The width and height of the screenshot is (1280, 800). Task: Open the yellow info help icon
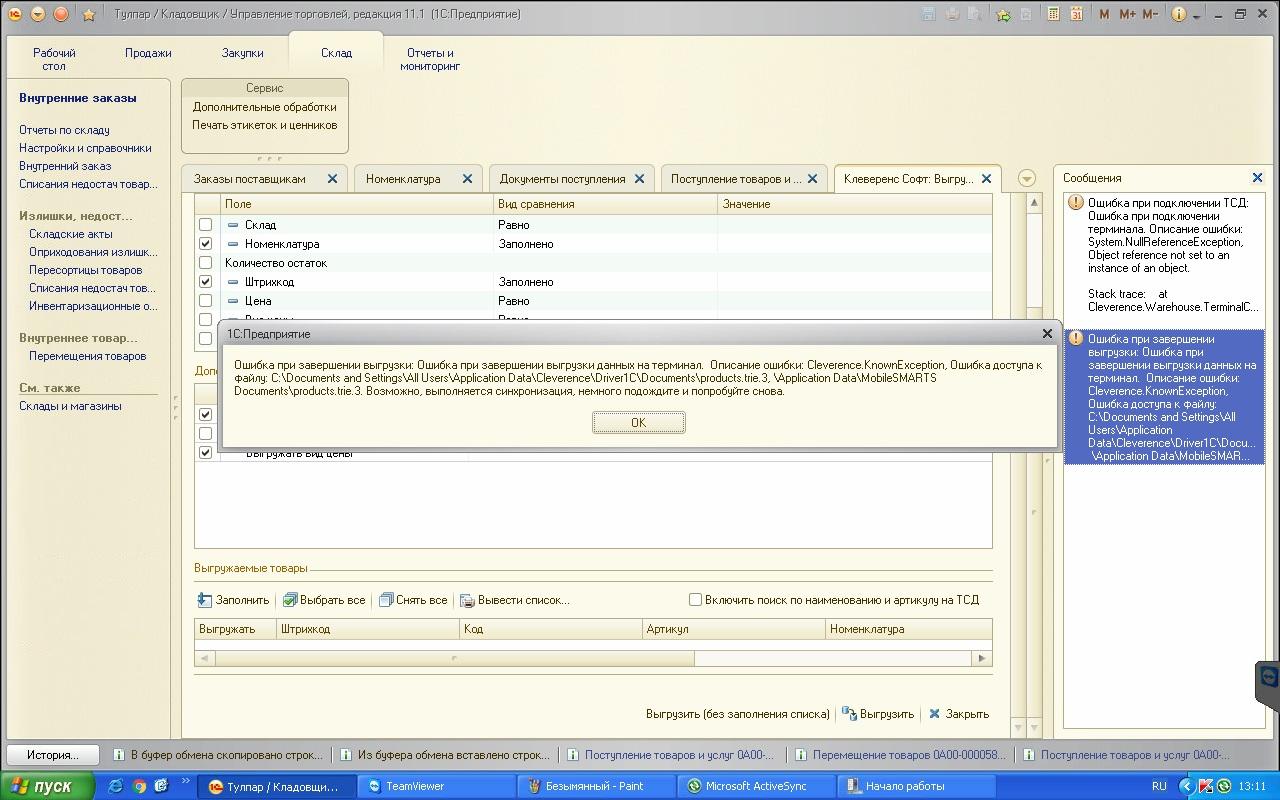tap(1178, 14)
